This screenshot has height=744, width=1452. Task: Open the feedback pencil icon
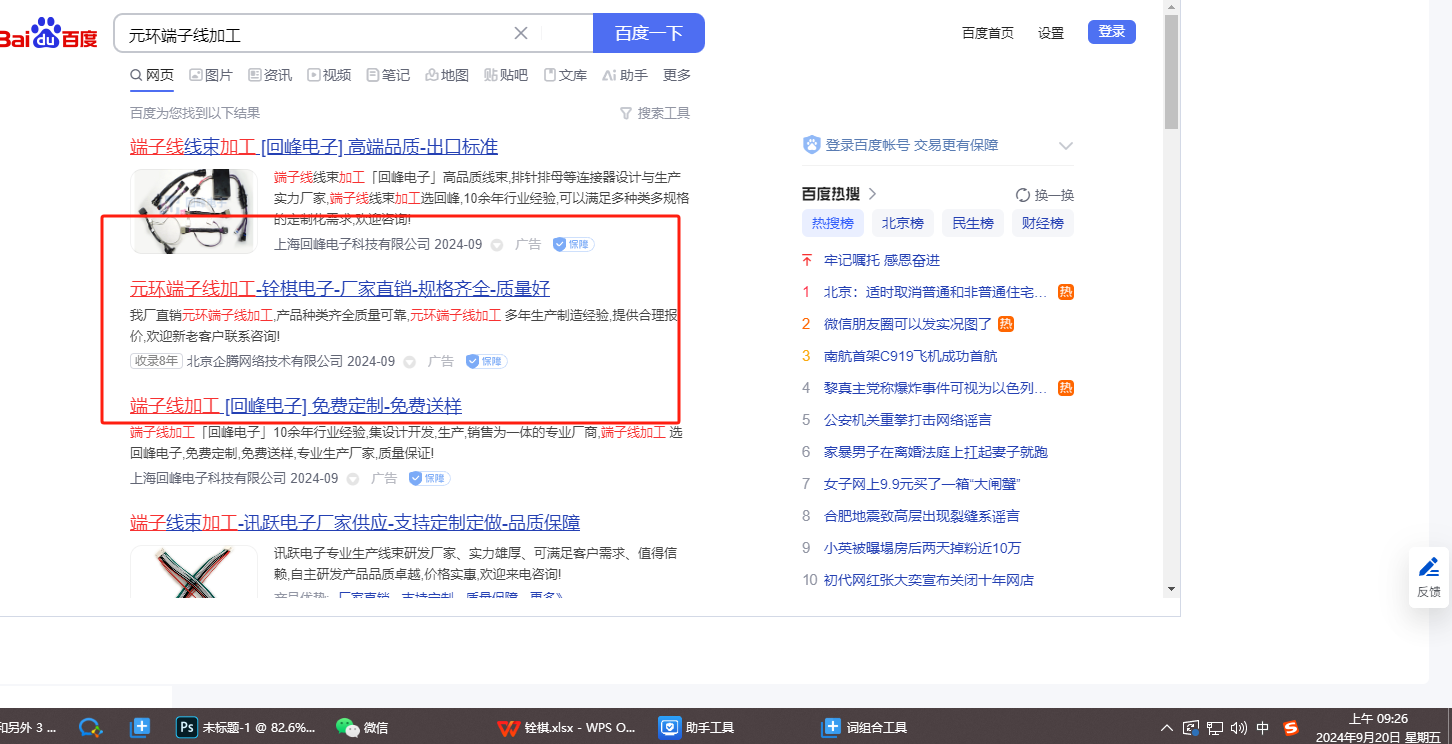pos(1429,567)
